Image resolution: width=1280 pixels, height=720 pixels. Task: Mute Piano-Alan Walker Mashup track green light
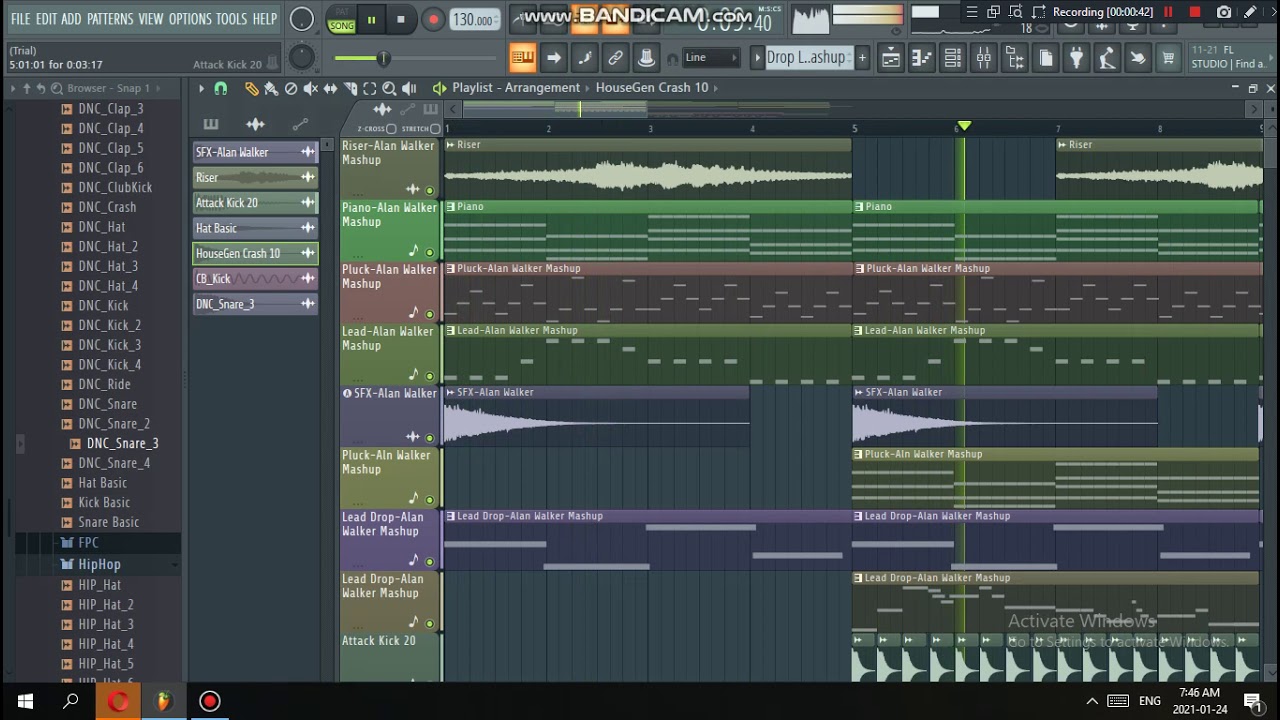tap(430, 252)
